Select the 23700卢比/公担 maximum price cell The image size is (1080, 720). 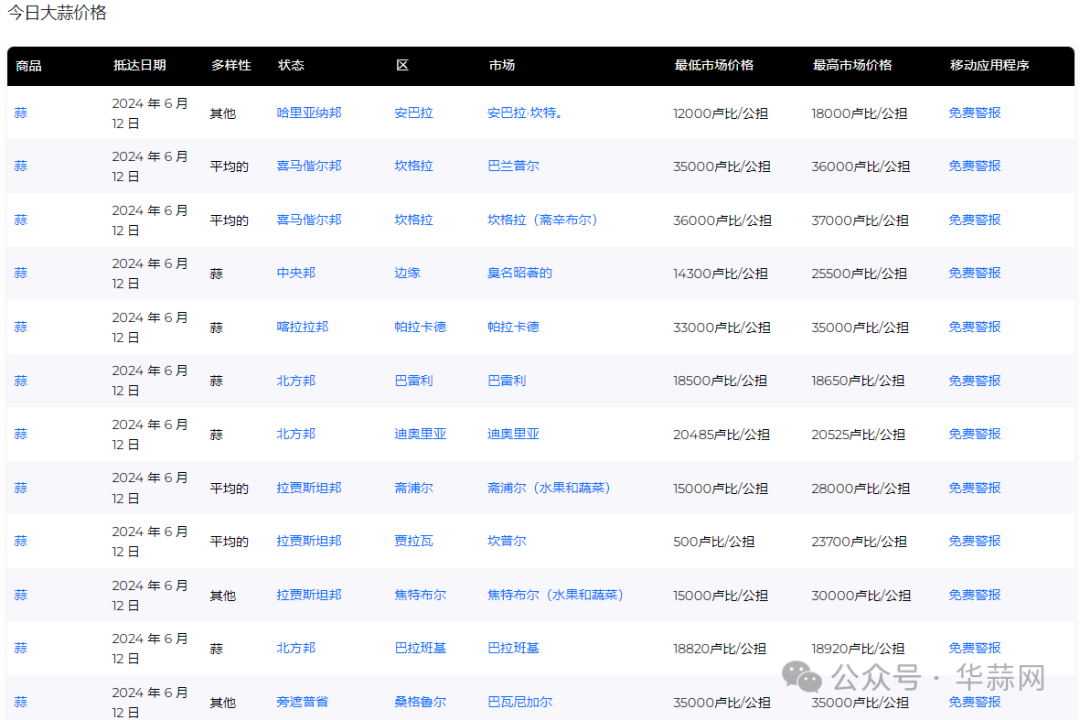[858, 541]
